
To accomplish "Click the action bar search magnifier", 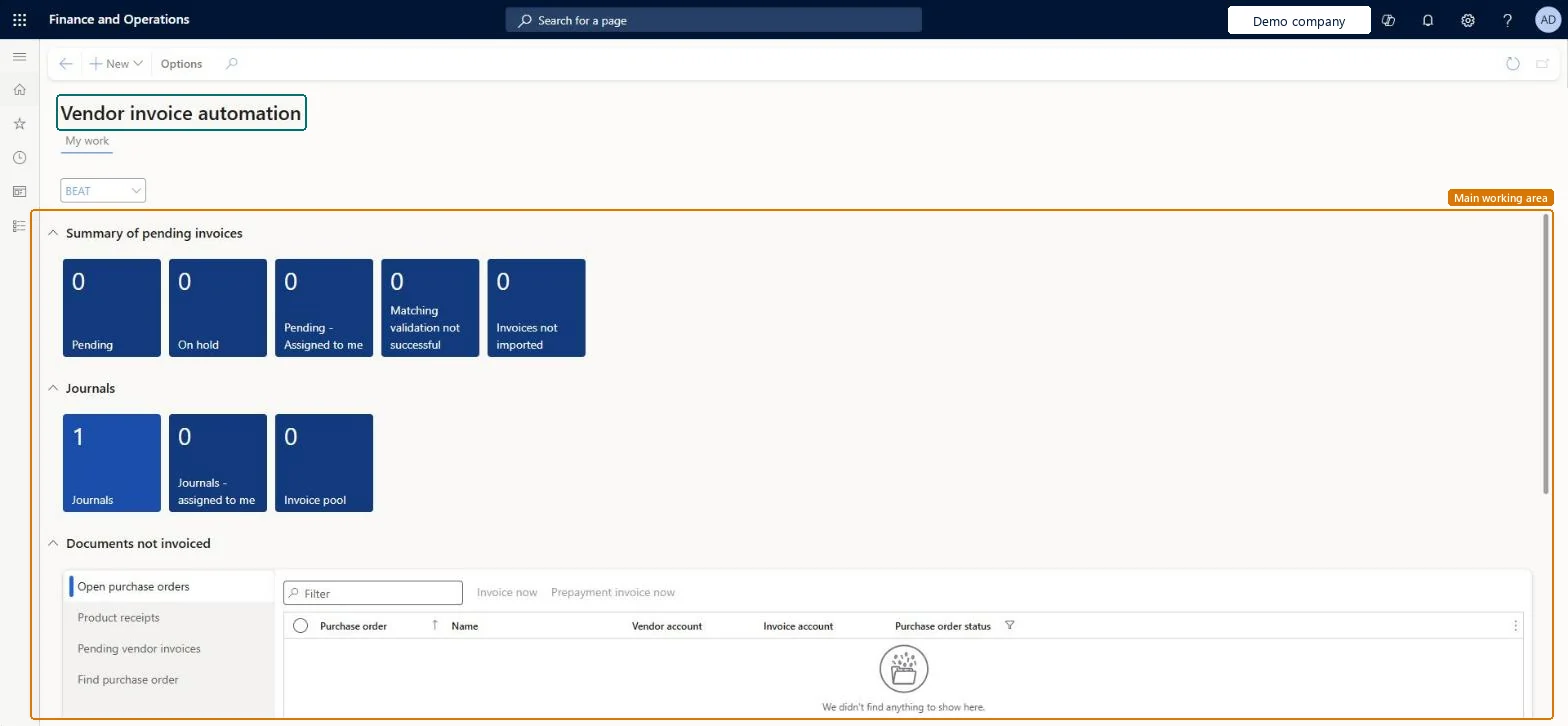I will (232, 64).
